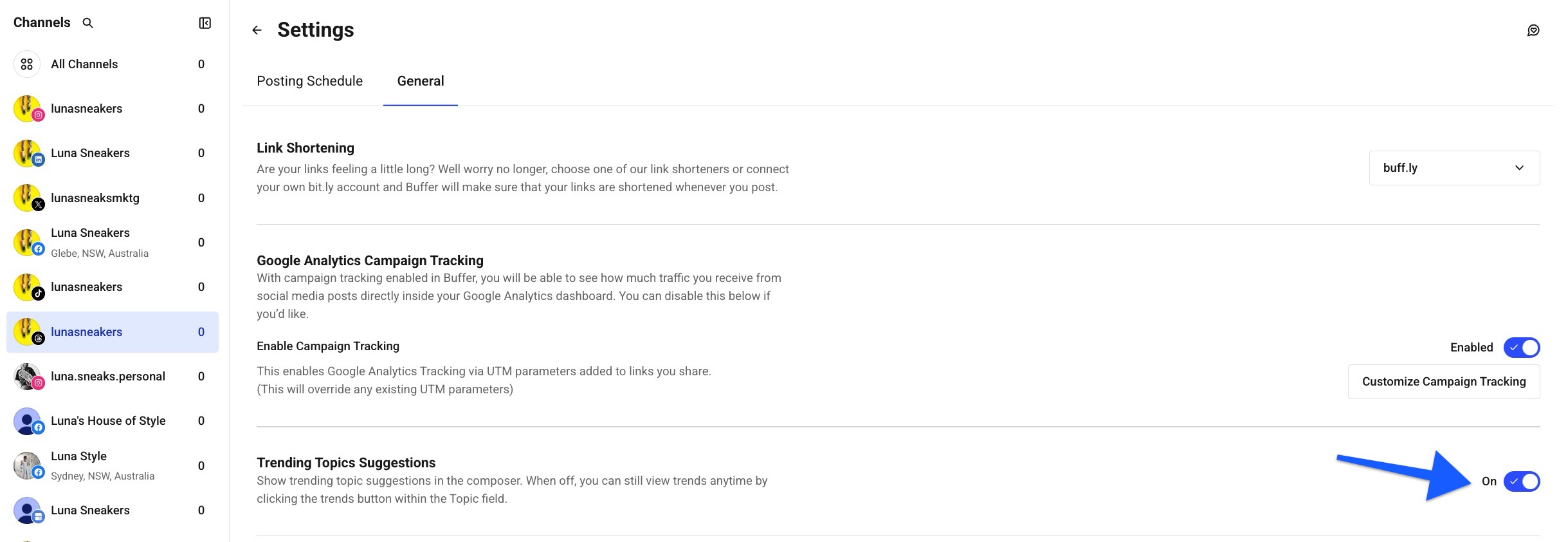
Task: Go back from Settings using the arrow
Action: [x=257, y=30]
